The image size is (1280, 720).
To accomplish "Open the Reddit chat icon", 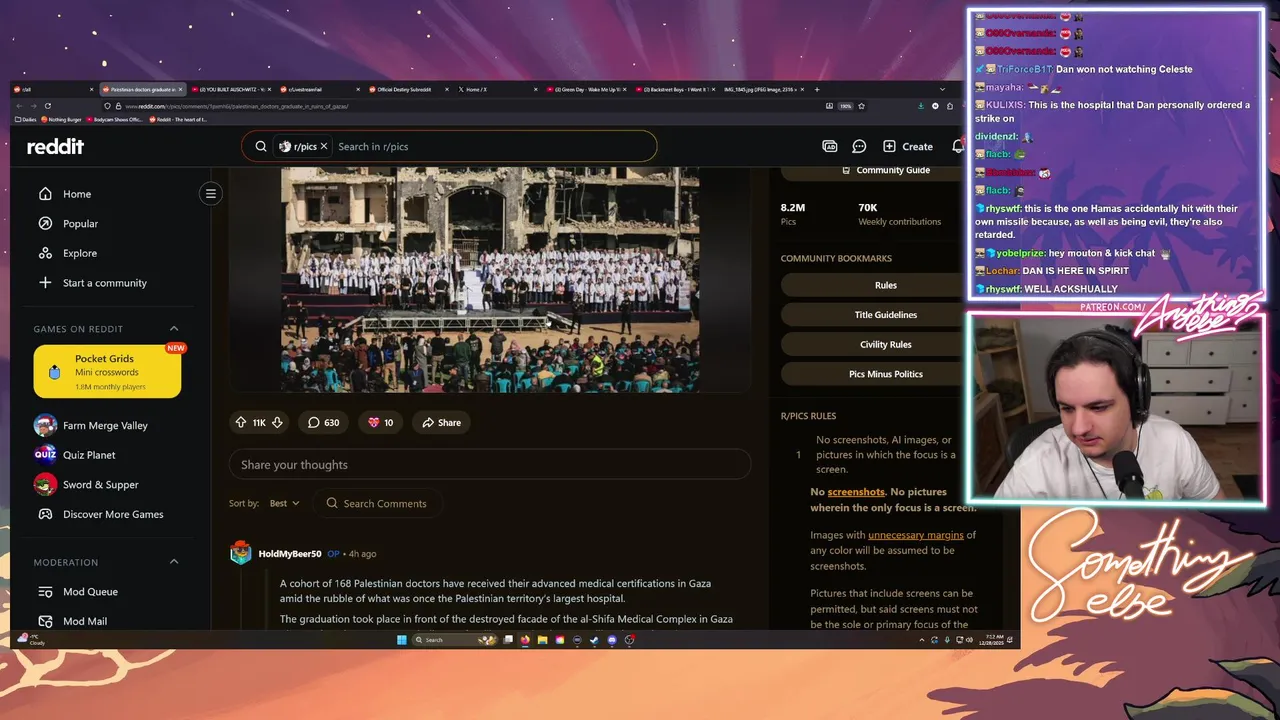I will pyautogui.click(x=859, y=146).
